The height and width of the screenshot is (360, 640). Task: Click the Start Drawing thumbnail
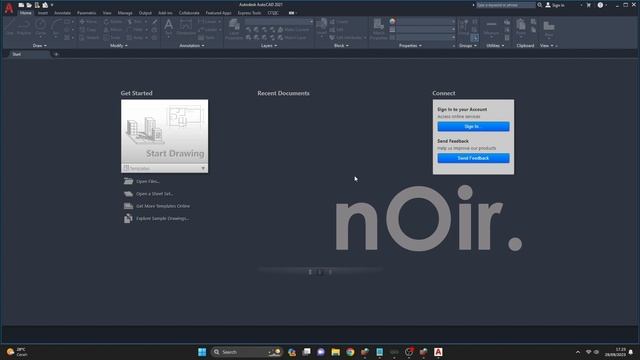coord(164,132)
